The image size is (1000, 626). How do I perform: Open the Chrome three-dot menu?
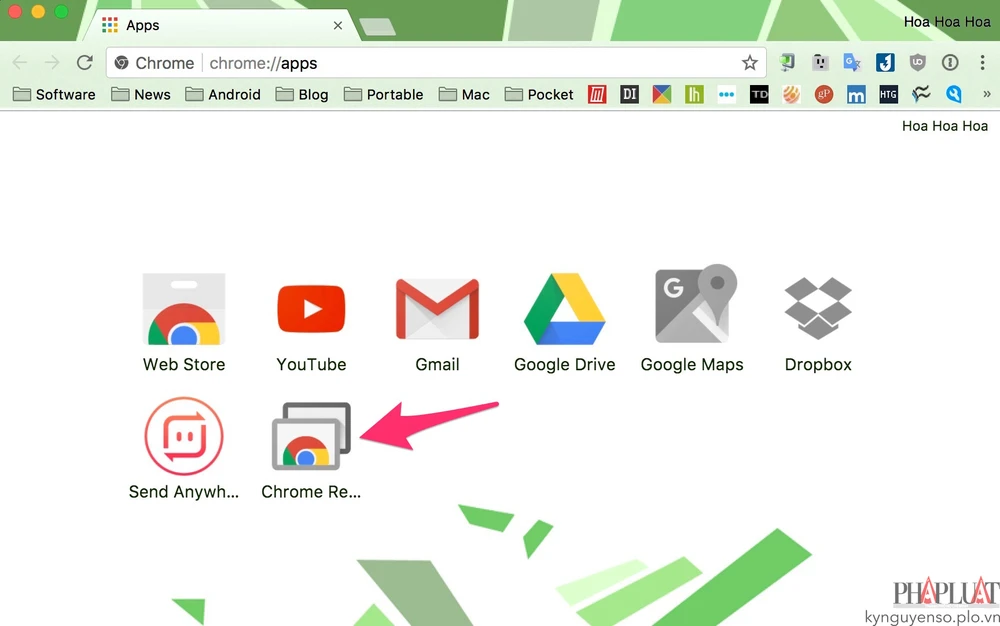pyautogui.click(x=981, y=63)
